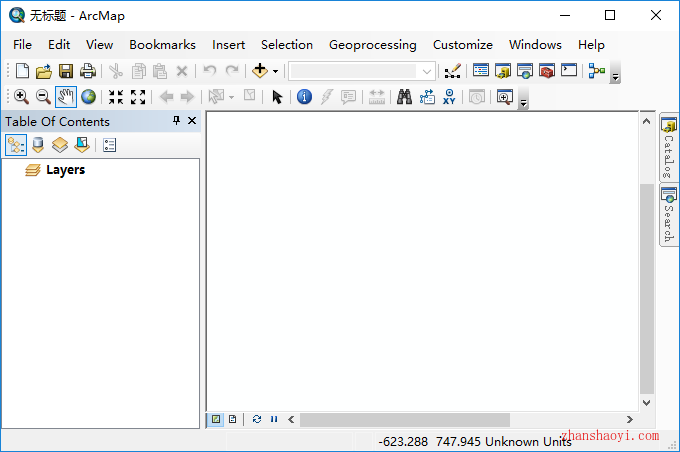
Task: Activate the Identify tool
Action: (x=304, y=97)
